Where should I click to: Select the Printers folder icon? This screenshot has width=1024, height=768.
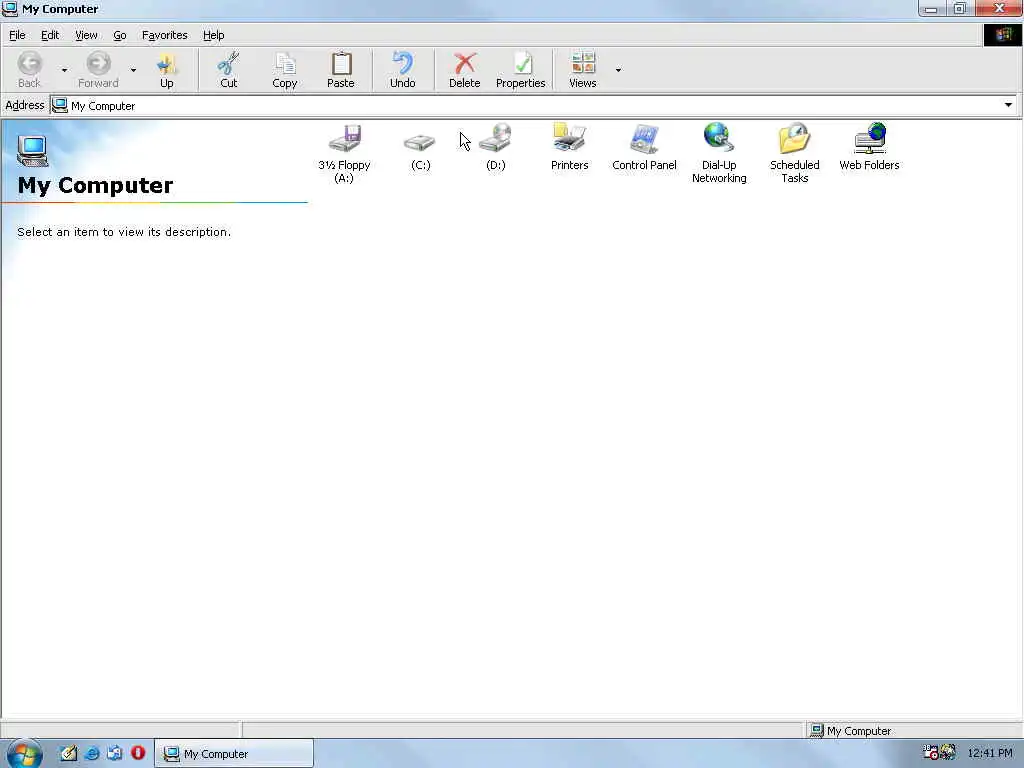click(569, 147)
